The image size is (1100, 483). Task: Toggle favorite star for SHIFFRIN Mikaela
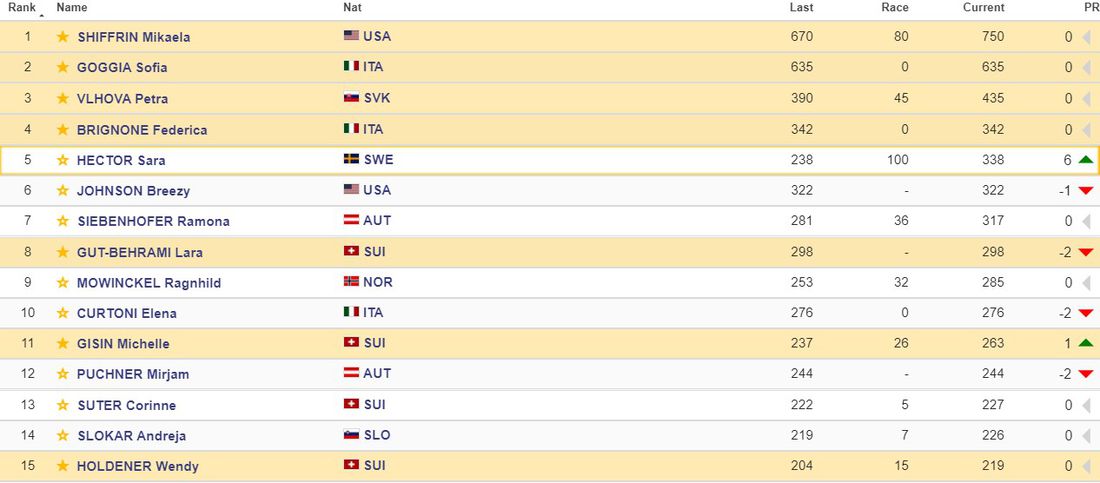pos(63,37)
